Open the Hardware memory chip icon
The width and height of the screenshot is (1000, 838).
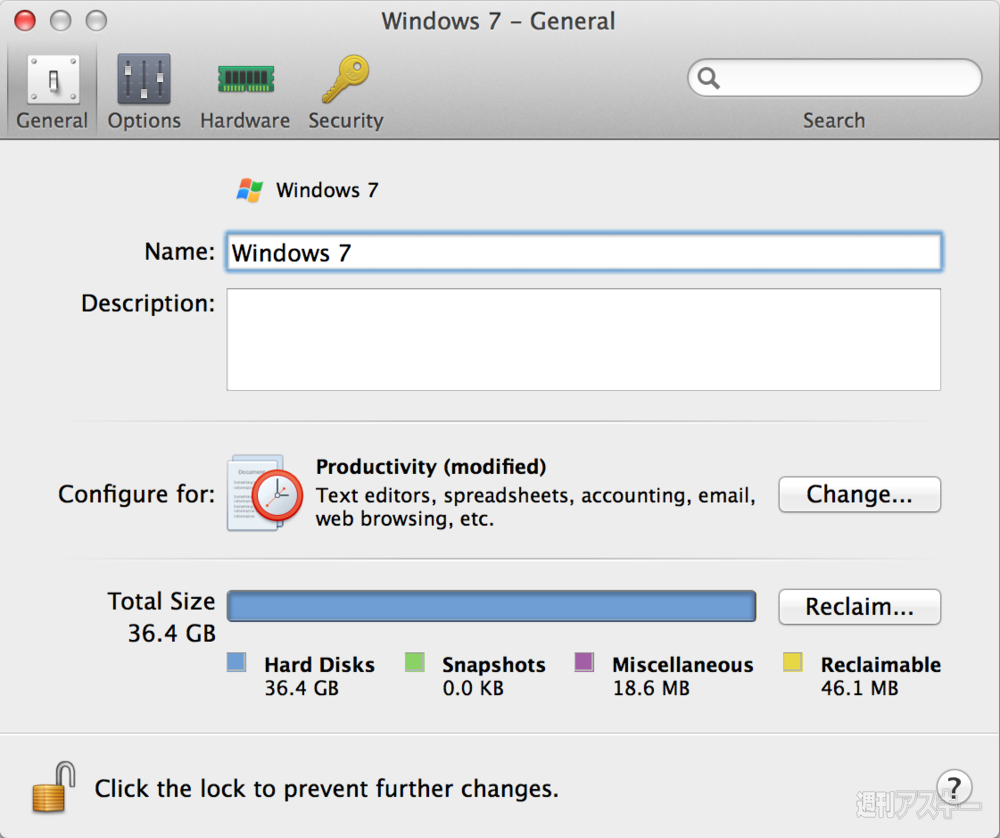[x=245, y=80]
